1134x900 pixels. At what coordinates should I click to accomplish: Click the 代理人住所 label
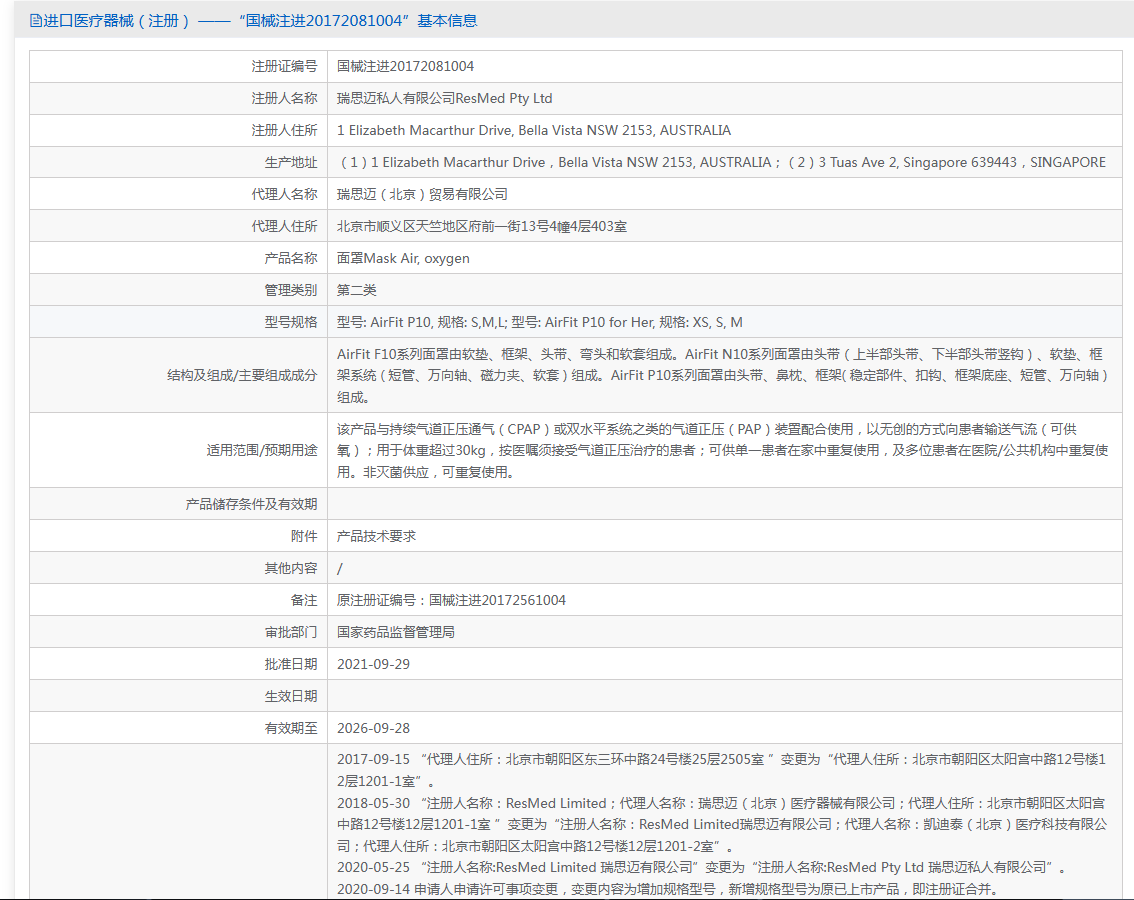[284, 226]
